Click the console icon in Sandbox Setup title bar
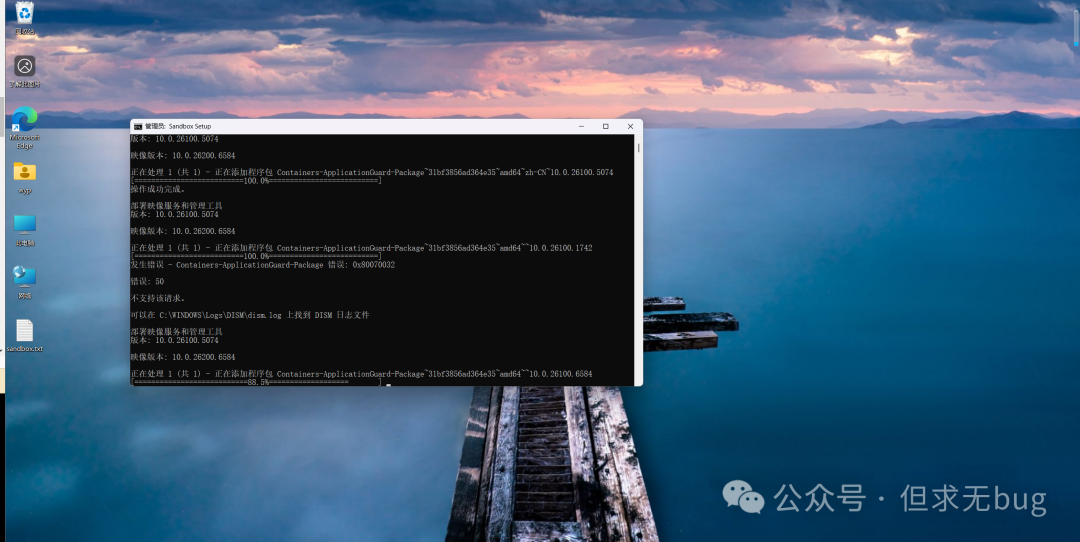Screen dimensions: 1080x542 [137, 127]
